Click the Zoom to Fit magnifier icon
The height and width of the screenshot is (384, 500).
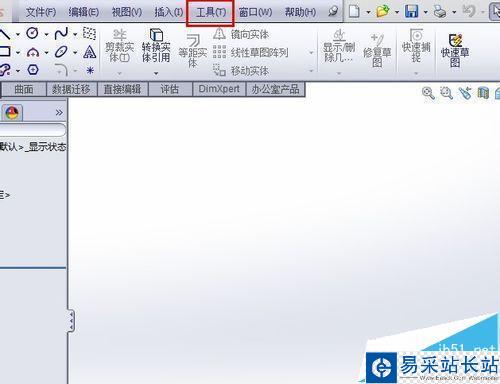(x=428, y=93)
